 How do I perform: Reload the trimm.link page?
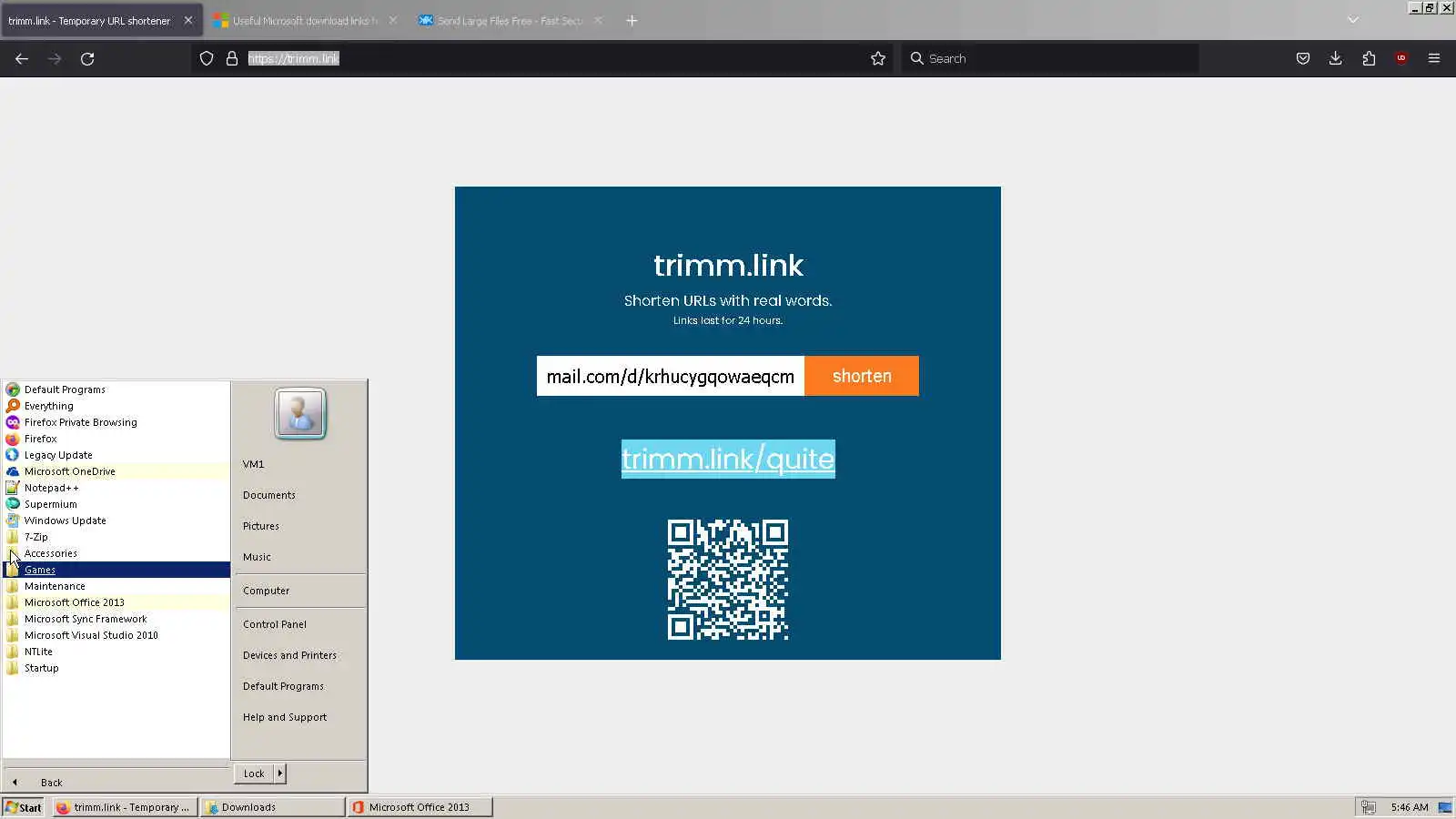point(87,58)
